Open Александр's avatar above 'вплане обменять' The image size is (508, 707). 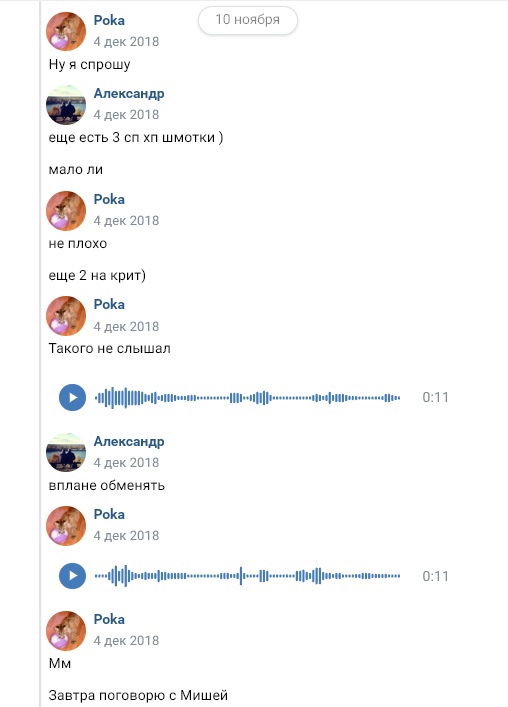(x=66, y=452)
